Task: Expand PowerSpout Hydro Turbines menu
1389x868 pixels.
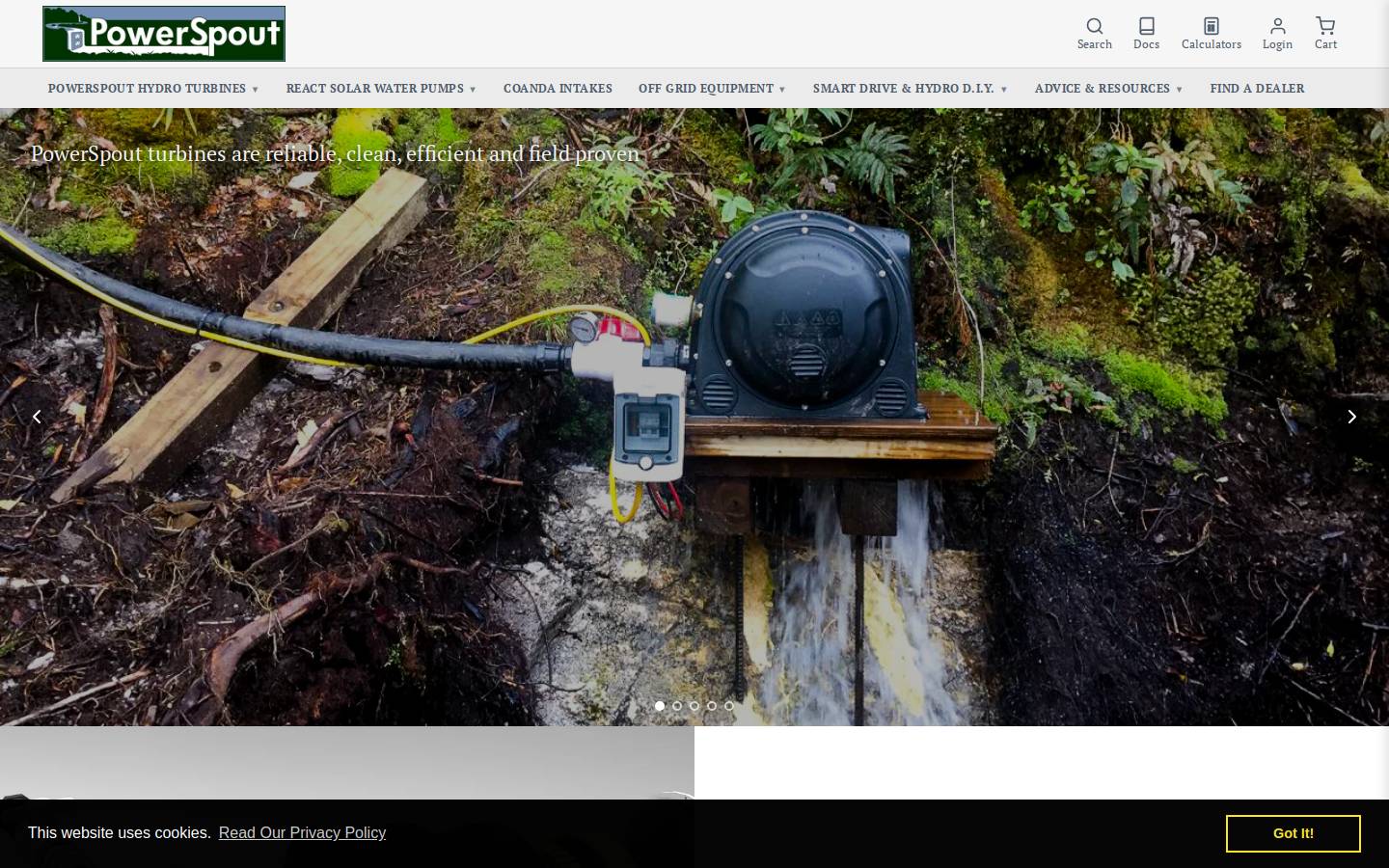Action: coord(153,88)
